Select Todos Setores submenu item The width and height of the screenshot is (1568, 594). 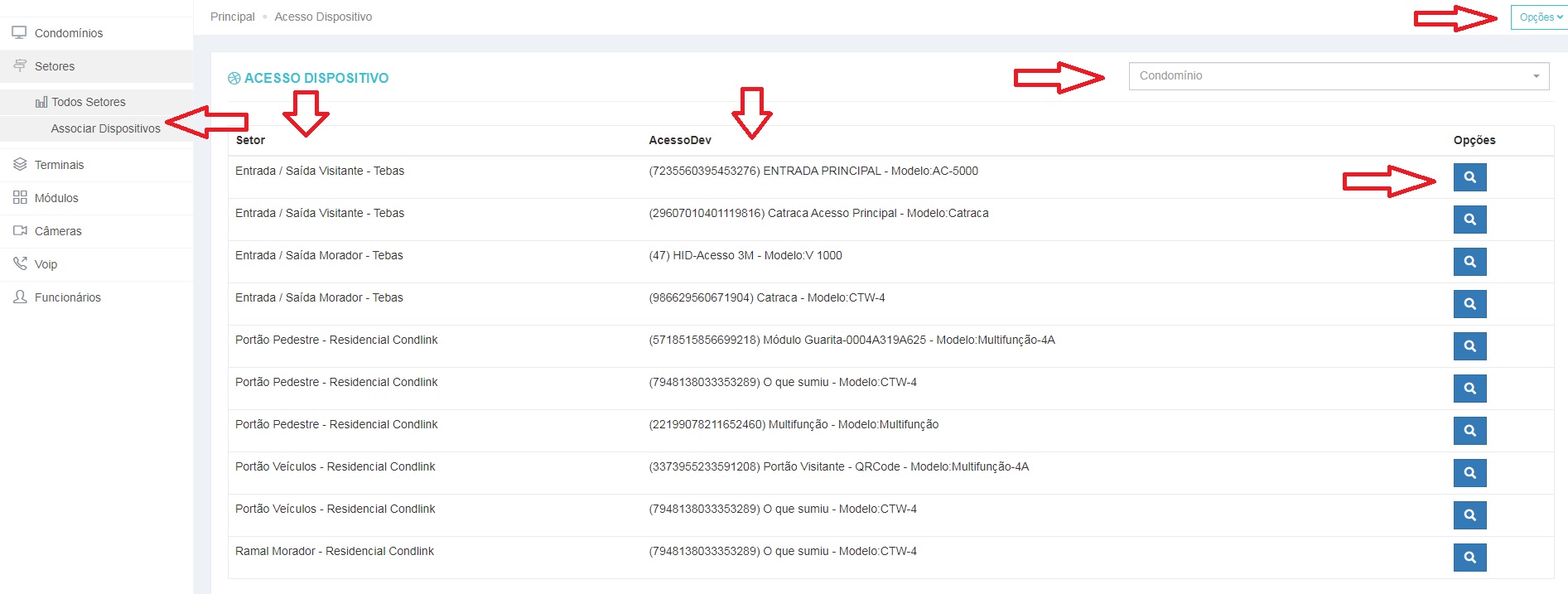point(89,102)
